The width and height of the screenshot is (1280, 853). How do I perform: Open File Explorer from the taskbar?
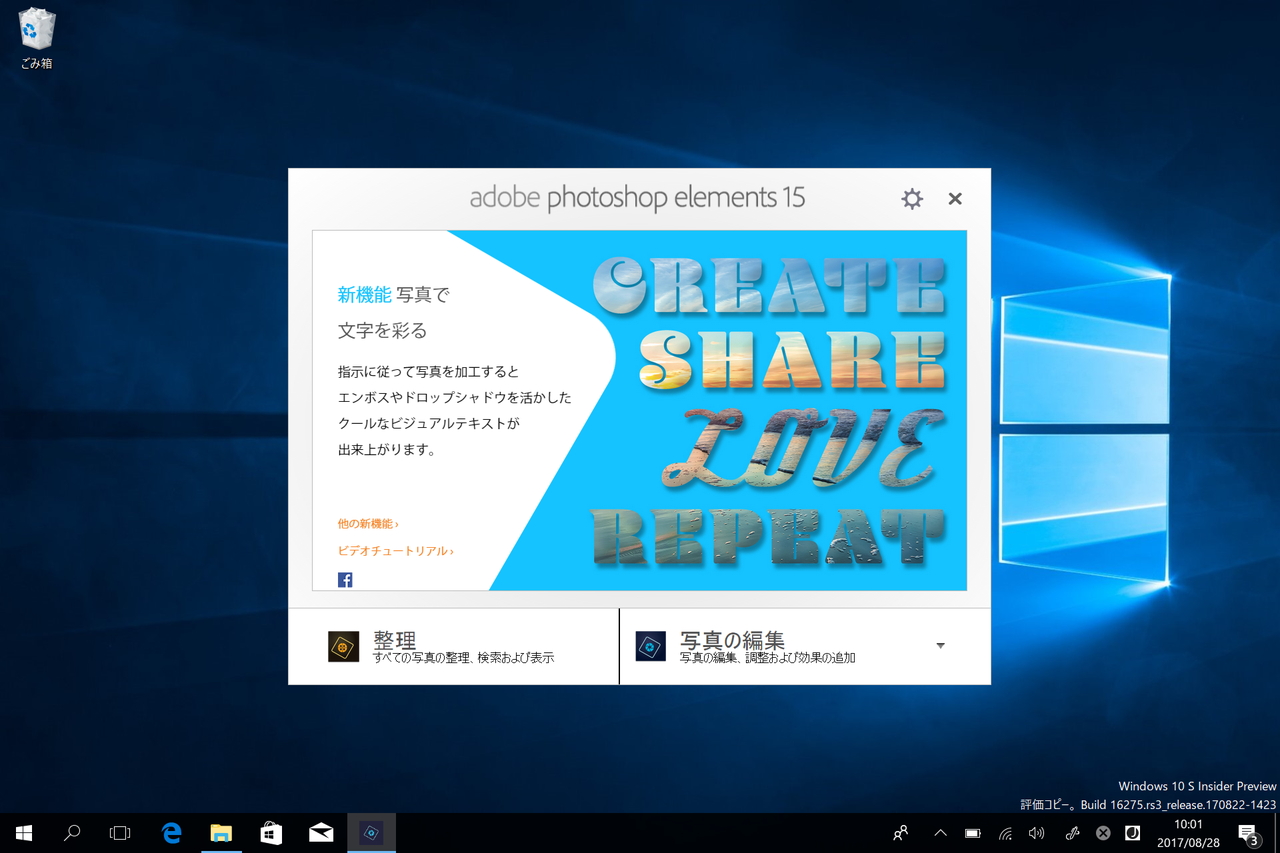[221, 833]
